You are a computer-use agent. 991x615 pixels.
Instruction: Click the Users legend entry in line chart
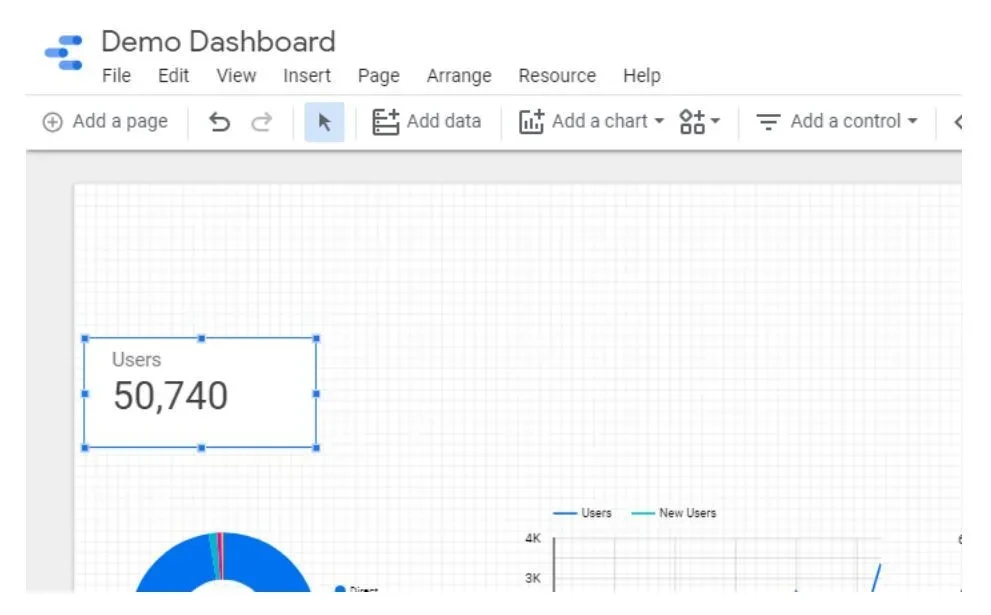click(582, 513)
